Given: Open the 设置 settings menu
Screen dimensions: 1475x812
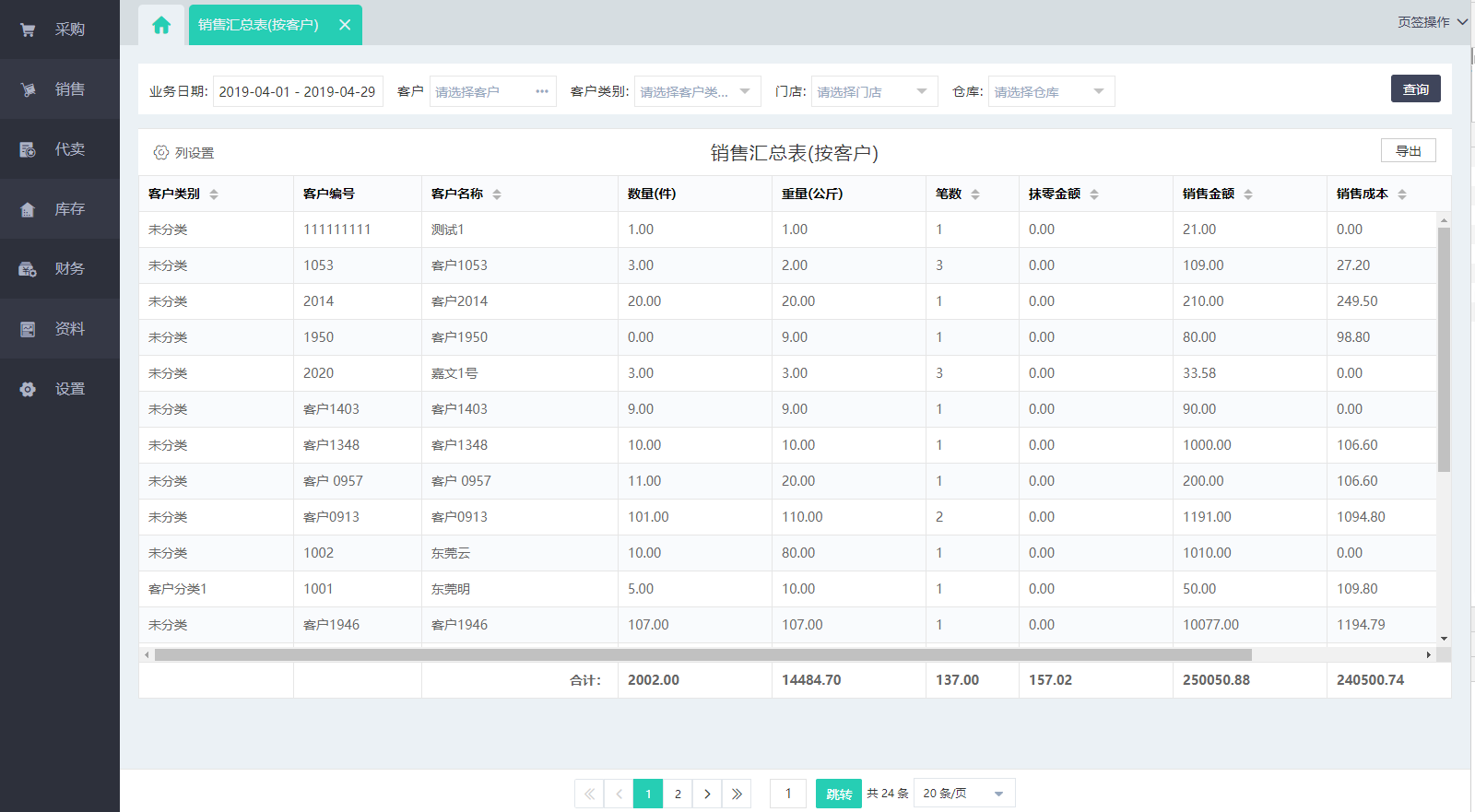Looking at the screenshot, I should [x=60, y=389].
